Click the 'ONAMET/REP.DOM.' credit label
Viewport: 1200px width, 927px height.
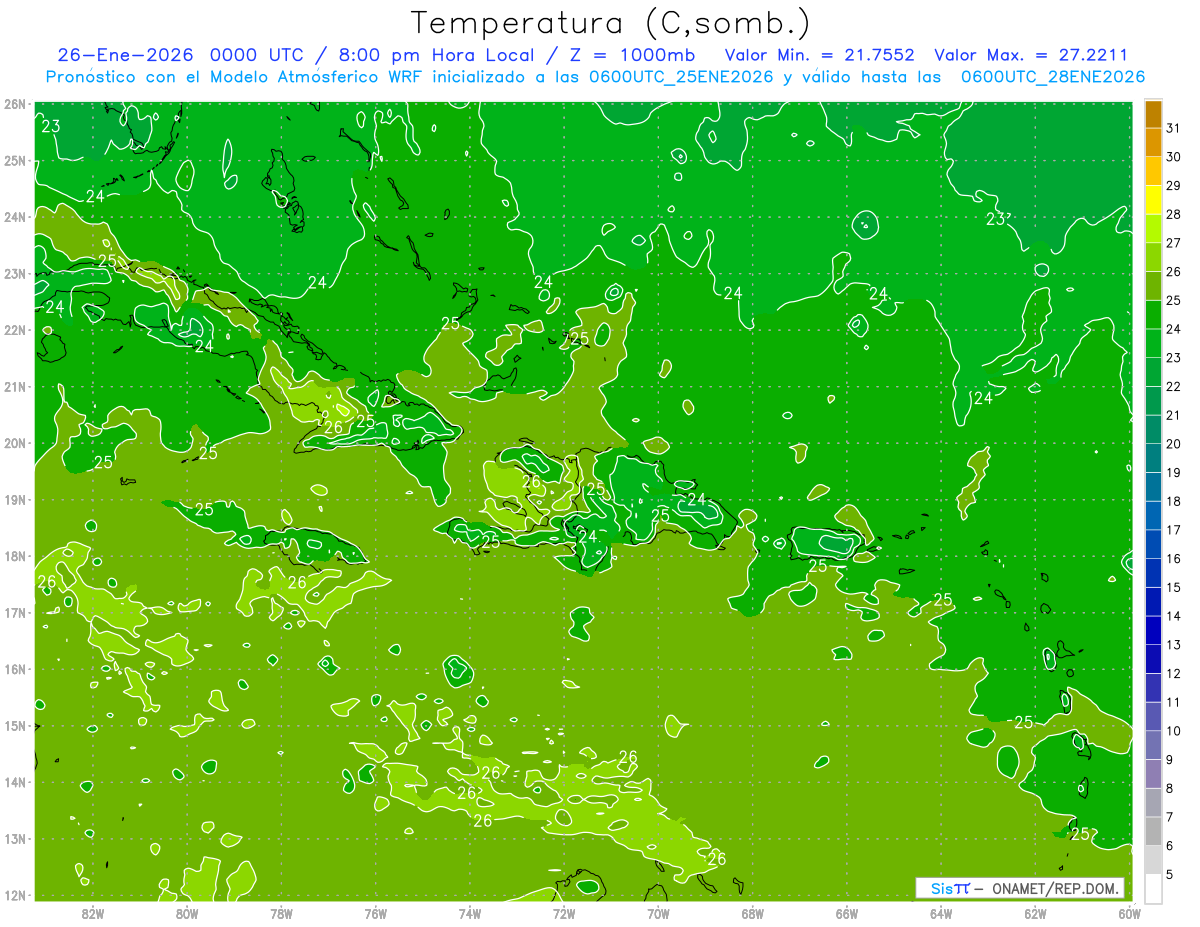[1055, 888]
